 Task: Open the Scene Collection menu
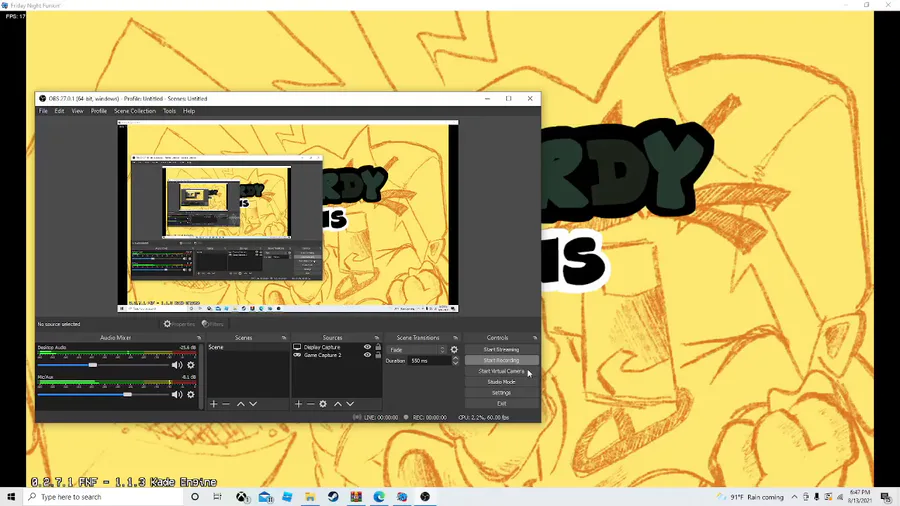[x=135, y=111]
